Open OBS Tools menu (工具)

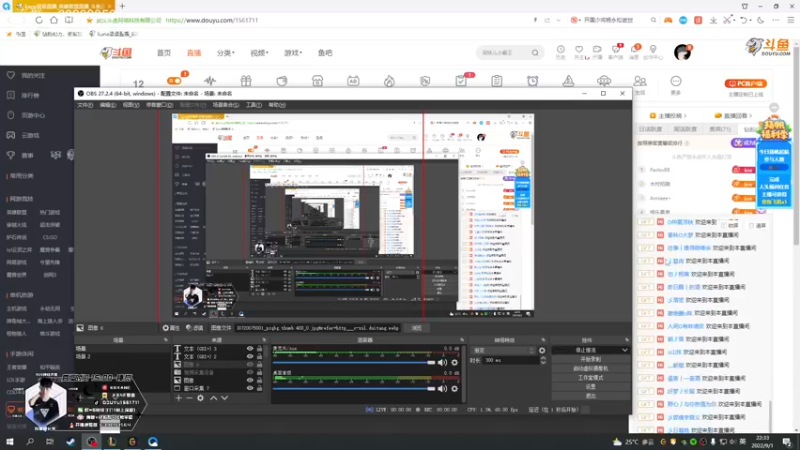pos(254,105)
